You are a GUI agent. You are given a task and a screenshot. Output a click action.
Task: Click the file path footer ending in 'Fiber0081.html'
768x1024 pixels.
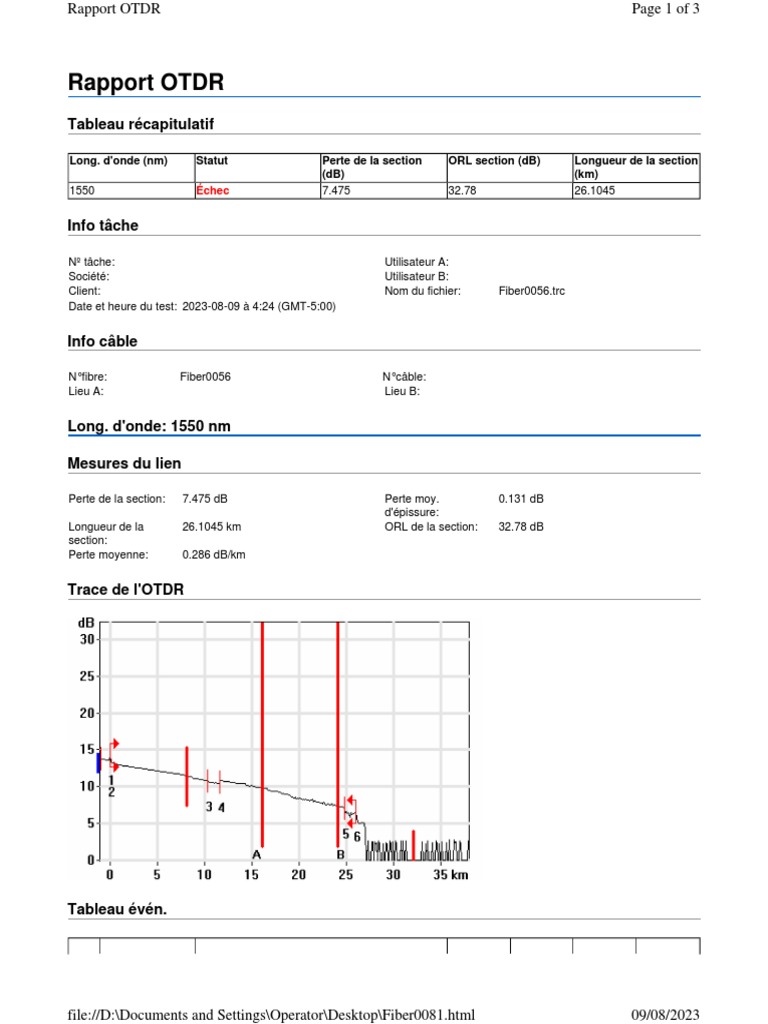click(271, 1015)
